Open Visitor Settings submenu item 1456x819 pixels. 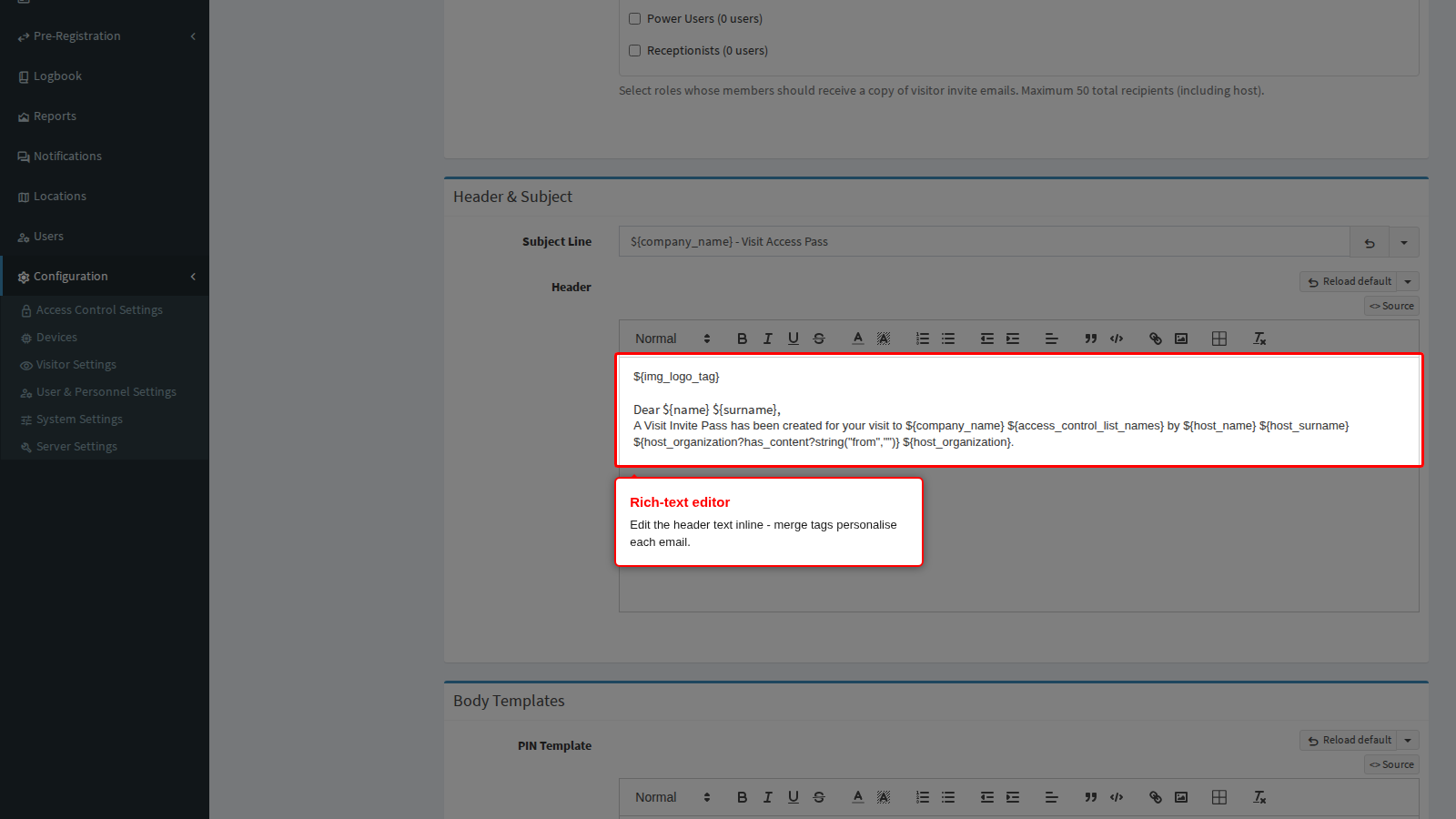click(x=105, y=365)
